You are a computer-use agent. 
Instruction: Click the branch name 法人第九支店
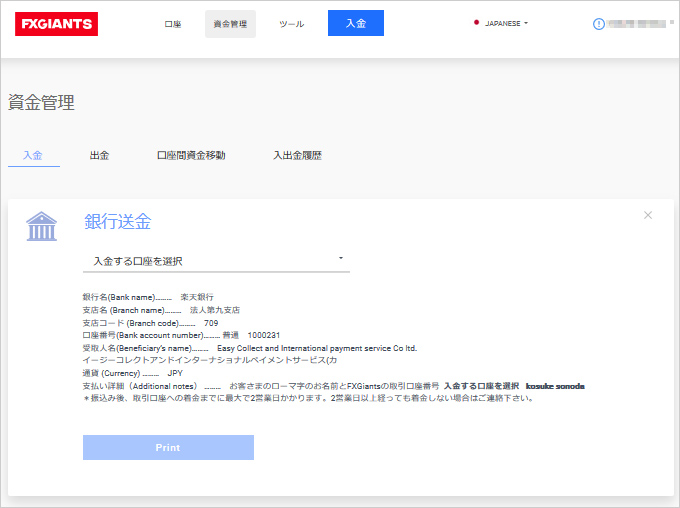pos(215,310)
